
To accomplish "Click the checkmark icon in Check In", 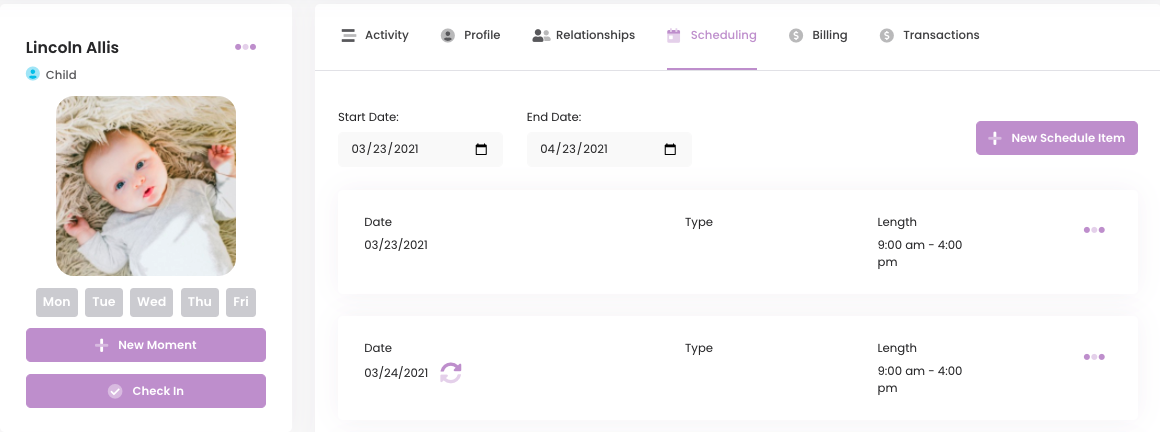I will [x=115, y=391].
